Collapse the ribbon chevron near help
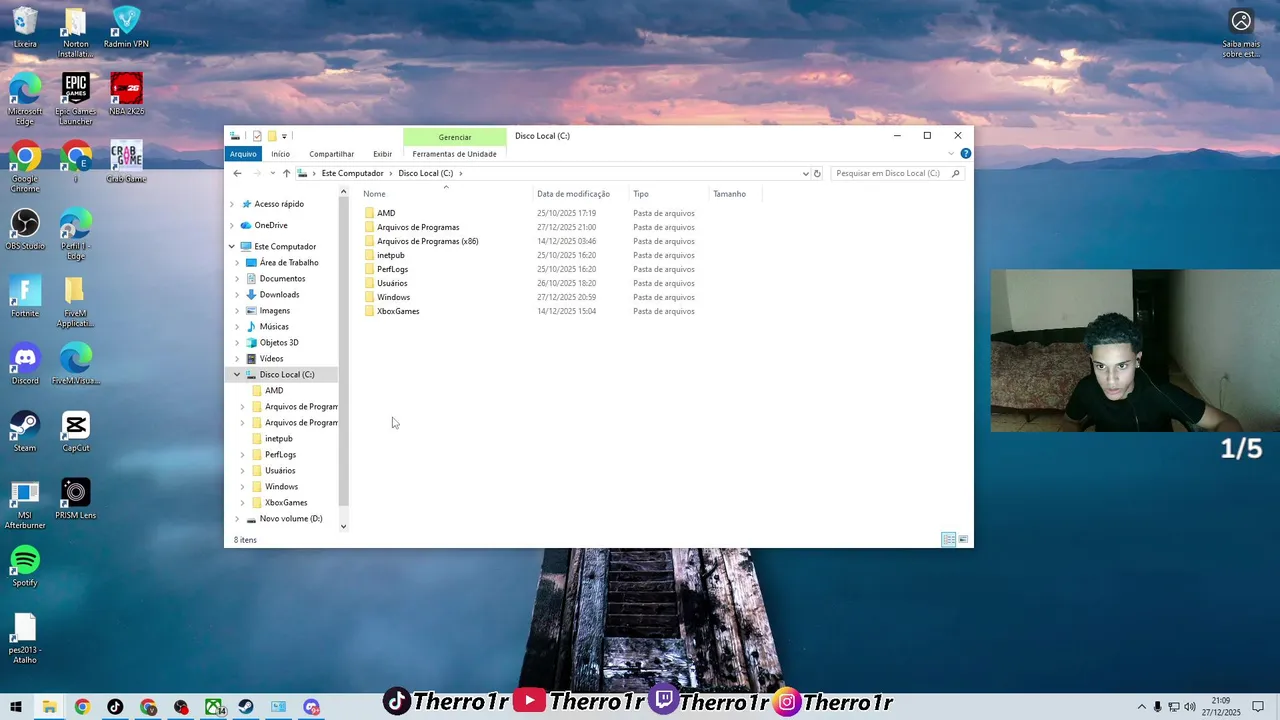 pos(951,154)
